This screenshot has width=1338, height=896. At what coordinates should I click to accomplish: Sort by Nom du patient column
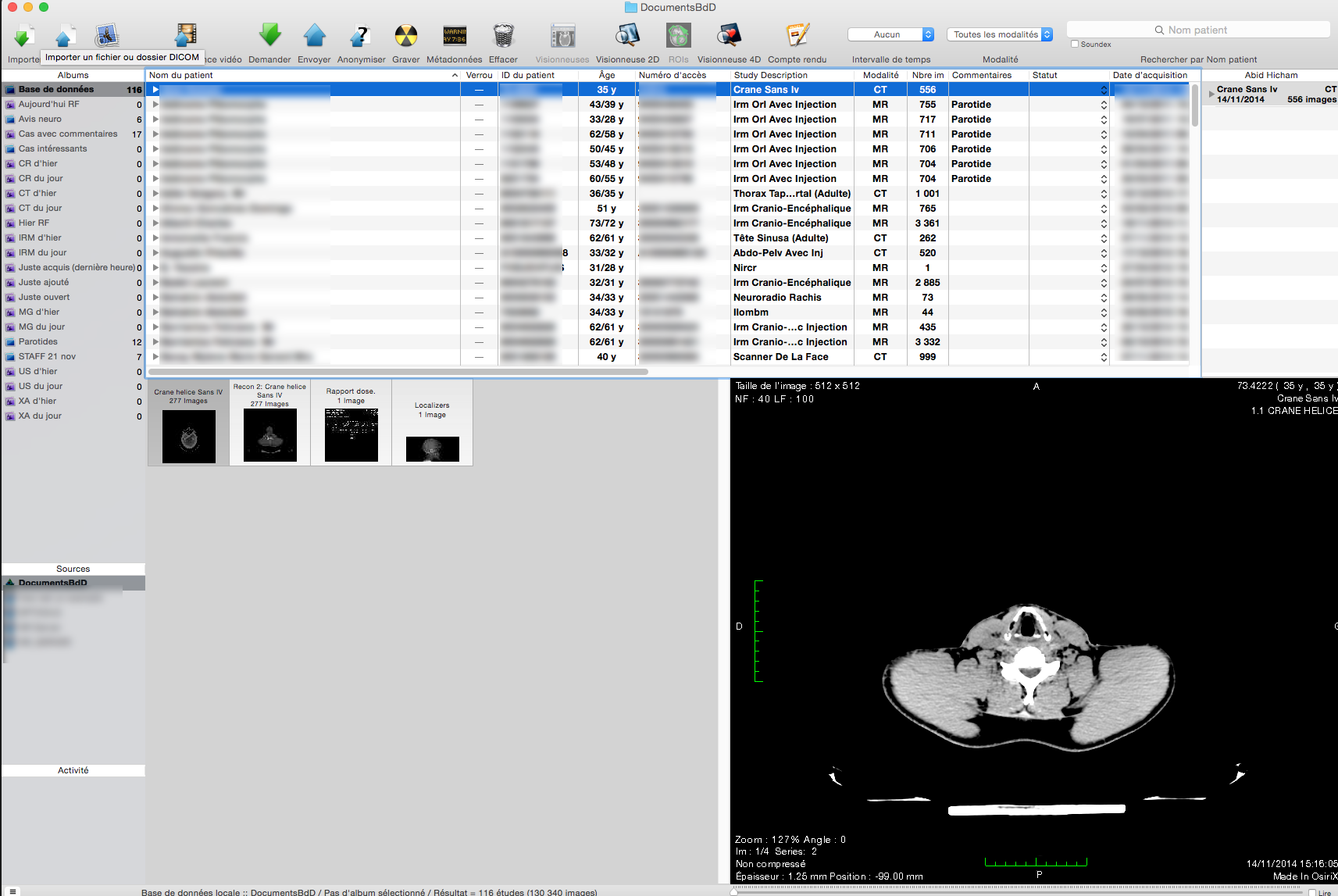(303, 76)
